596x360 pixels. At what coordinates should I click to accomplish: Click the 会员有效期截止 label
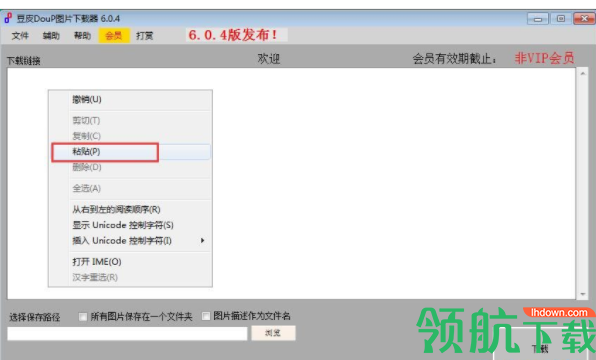click(454, 59)
